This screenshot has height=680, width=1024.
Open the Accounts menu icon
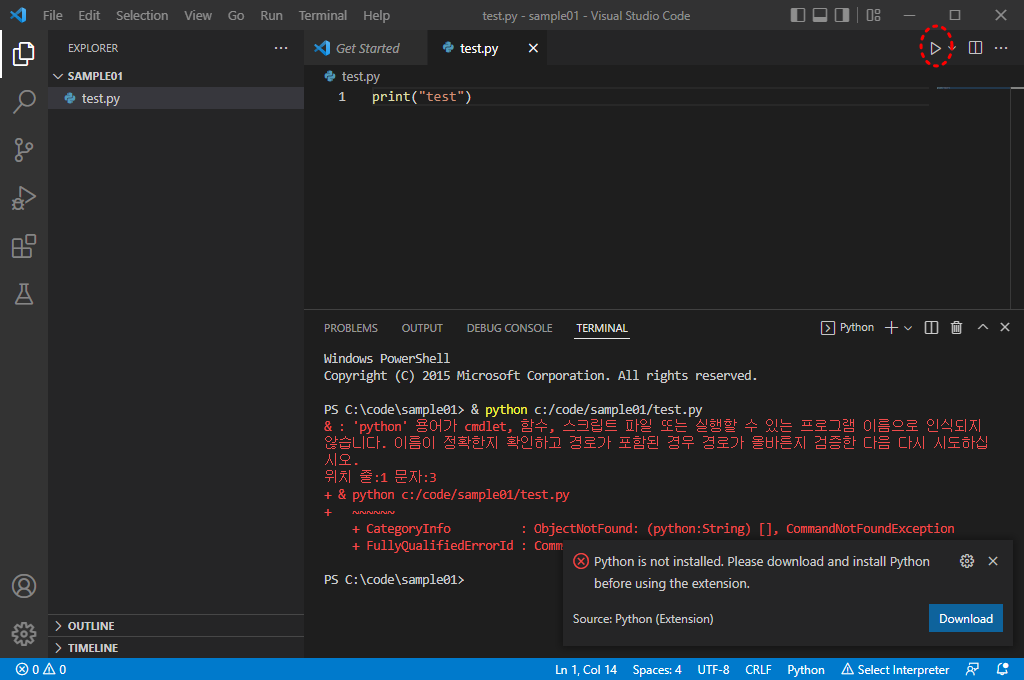pyautogui.click(x=24, y=586)
